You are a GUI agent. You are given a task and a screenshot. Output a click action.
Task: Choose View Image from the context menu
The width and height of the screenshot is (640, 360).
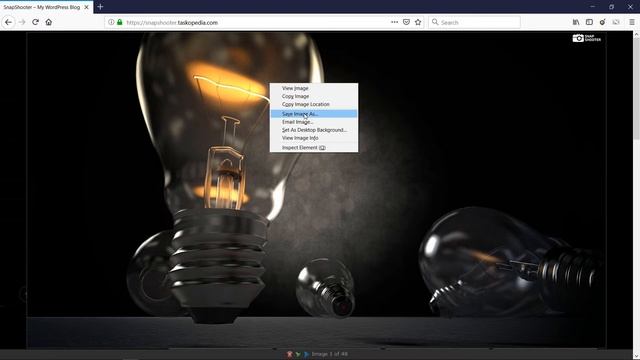[x=314, y=88]
